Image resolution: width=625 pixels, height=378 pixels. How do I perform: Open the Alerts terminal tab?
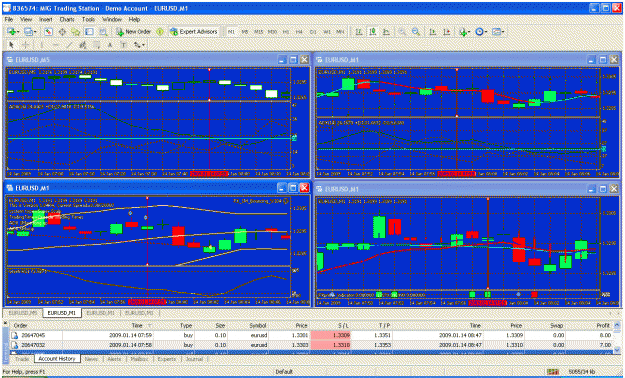tap(114, 359)
